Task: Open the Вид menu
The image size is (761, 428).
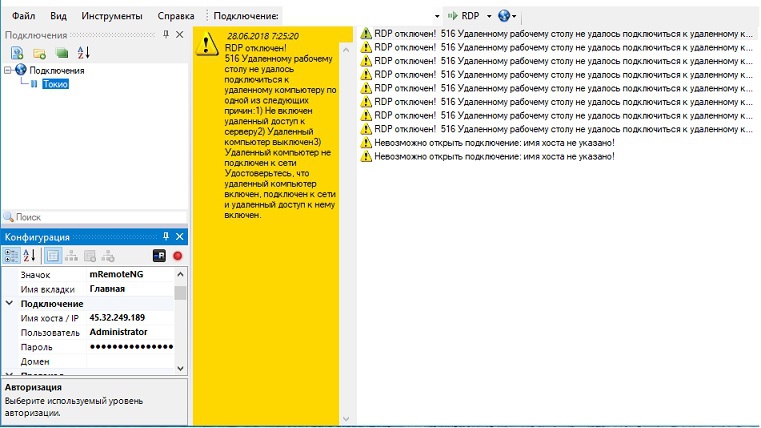Action: 58,16
